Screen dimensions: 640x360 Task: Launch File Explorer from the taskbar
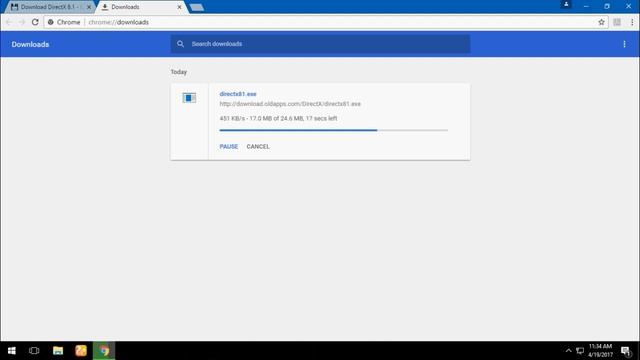pyautogui.click(x=58, y=351)
